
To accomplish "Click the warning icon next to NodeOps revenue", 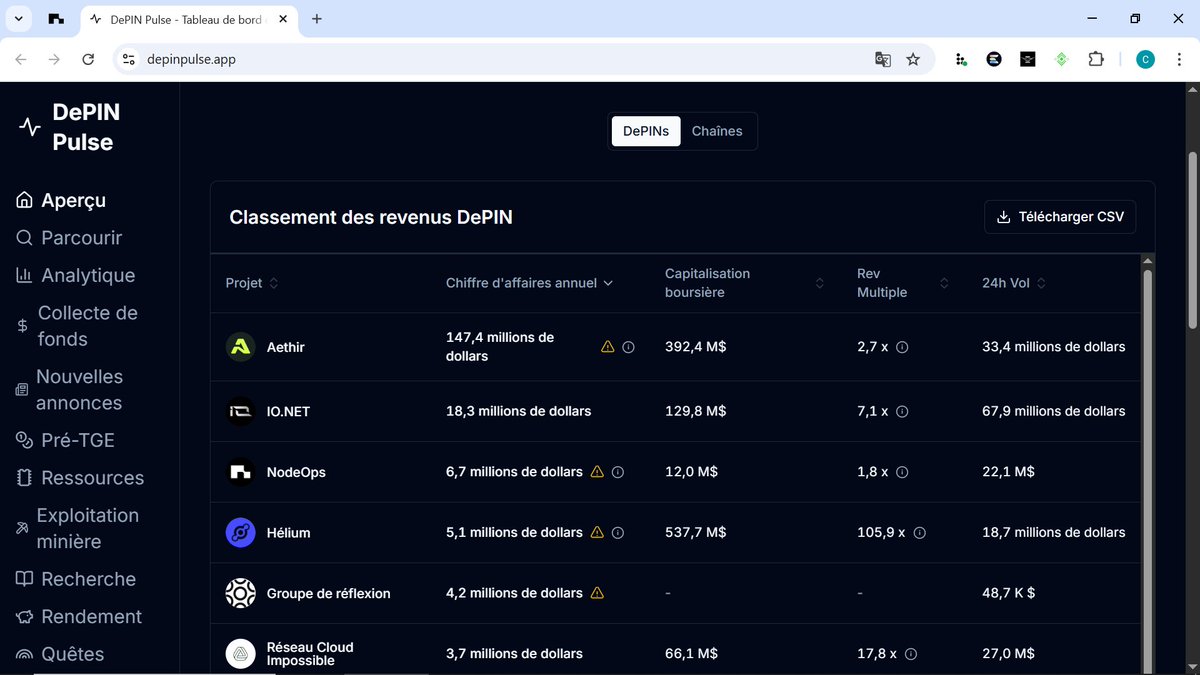I will 597,471.
